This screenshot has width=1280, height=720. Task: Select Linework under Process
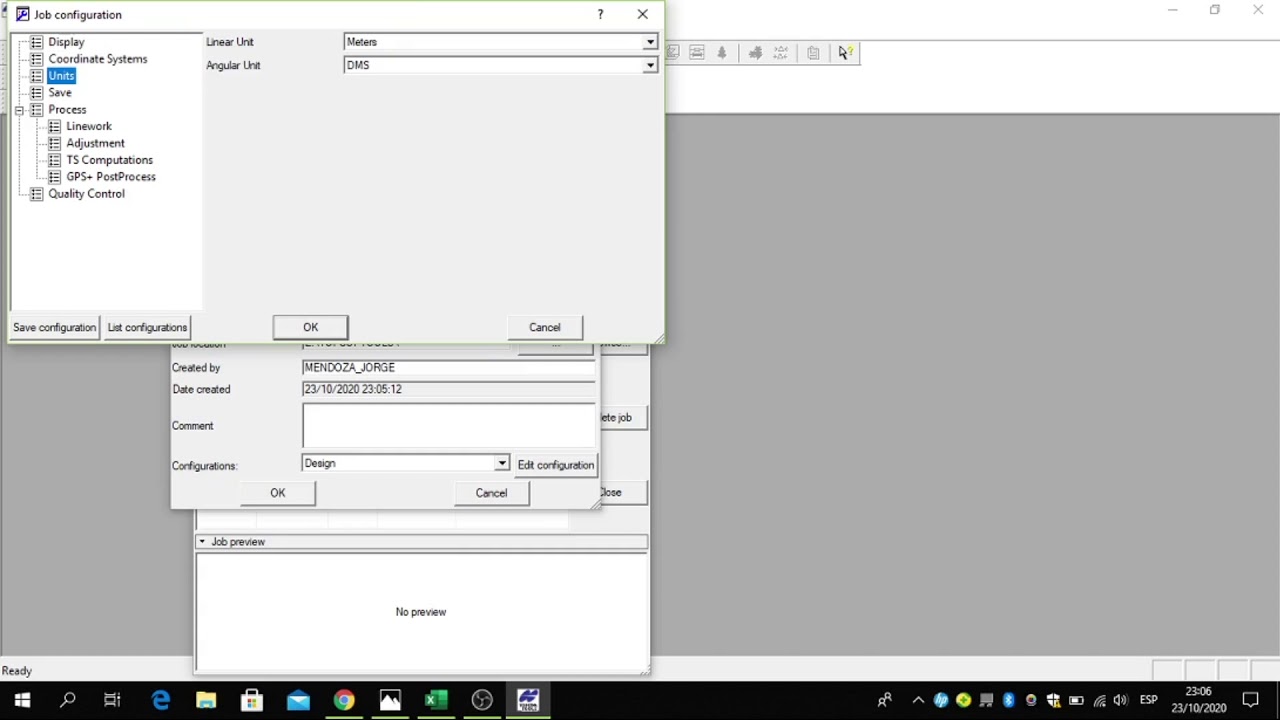(89, 127)
